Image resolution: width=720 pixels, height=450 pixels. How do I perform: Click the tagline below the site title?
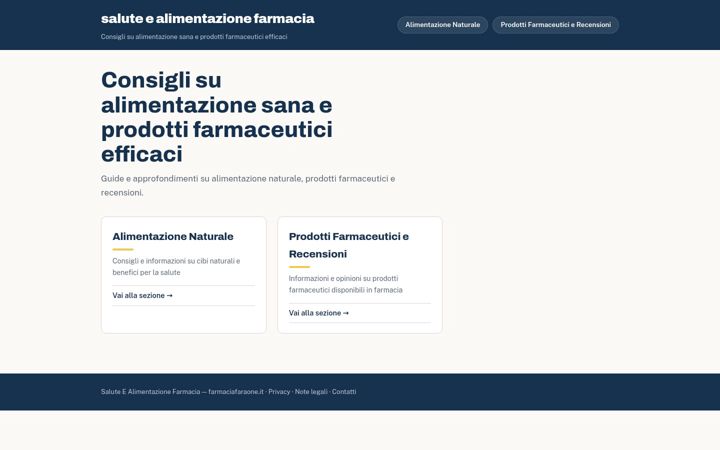[194, 37]
